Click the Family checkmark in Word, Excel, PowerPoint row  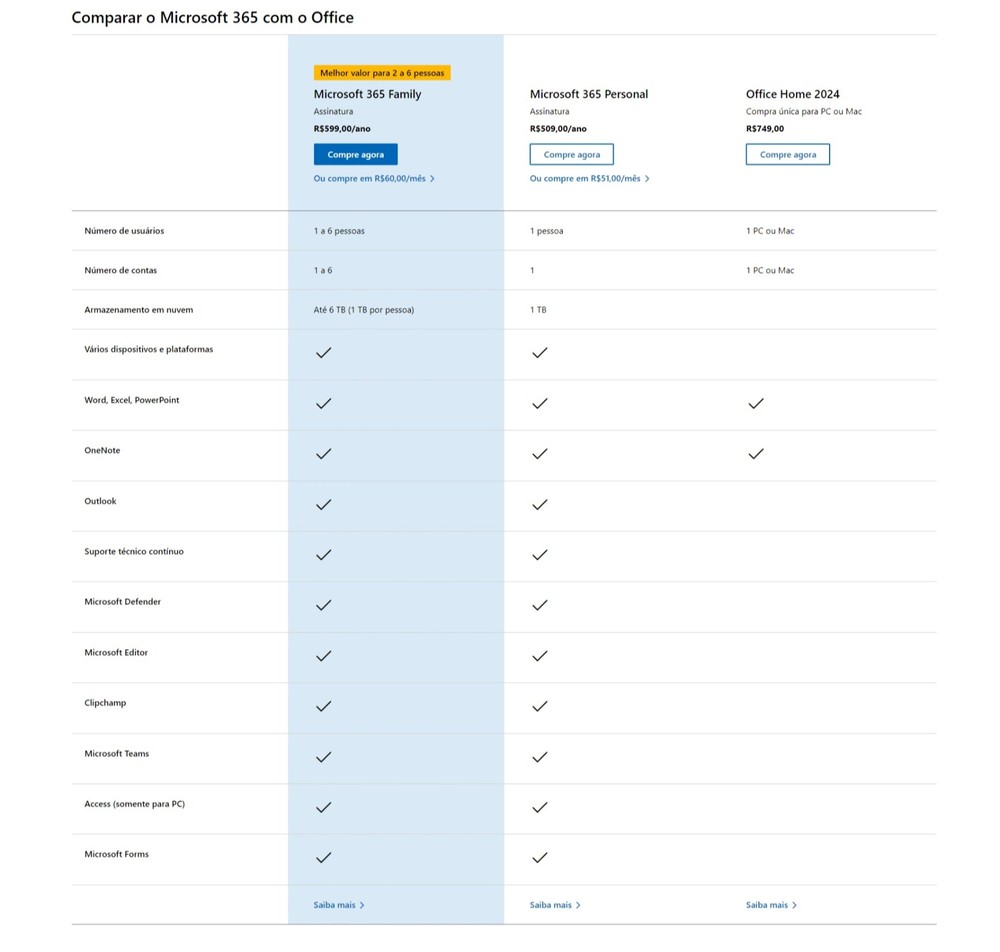[x=323, y=404]
